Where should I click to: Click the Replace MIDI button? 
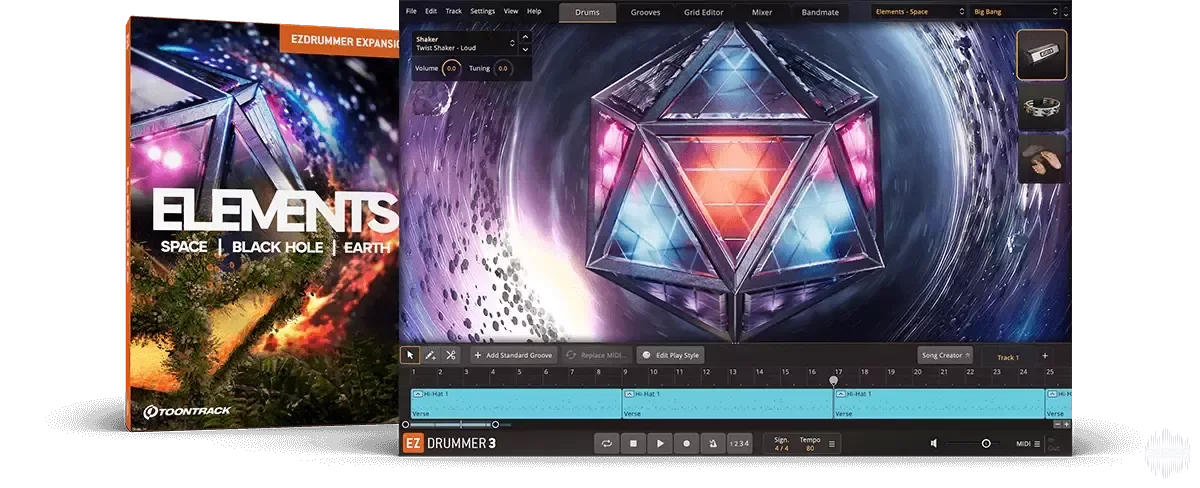click(x=597, y=355)
